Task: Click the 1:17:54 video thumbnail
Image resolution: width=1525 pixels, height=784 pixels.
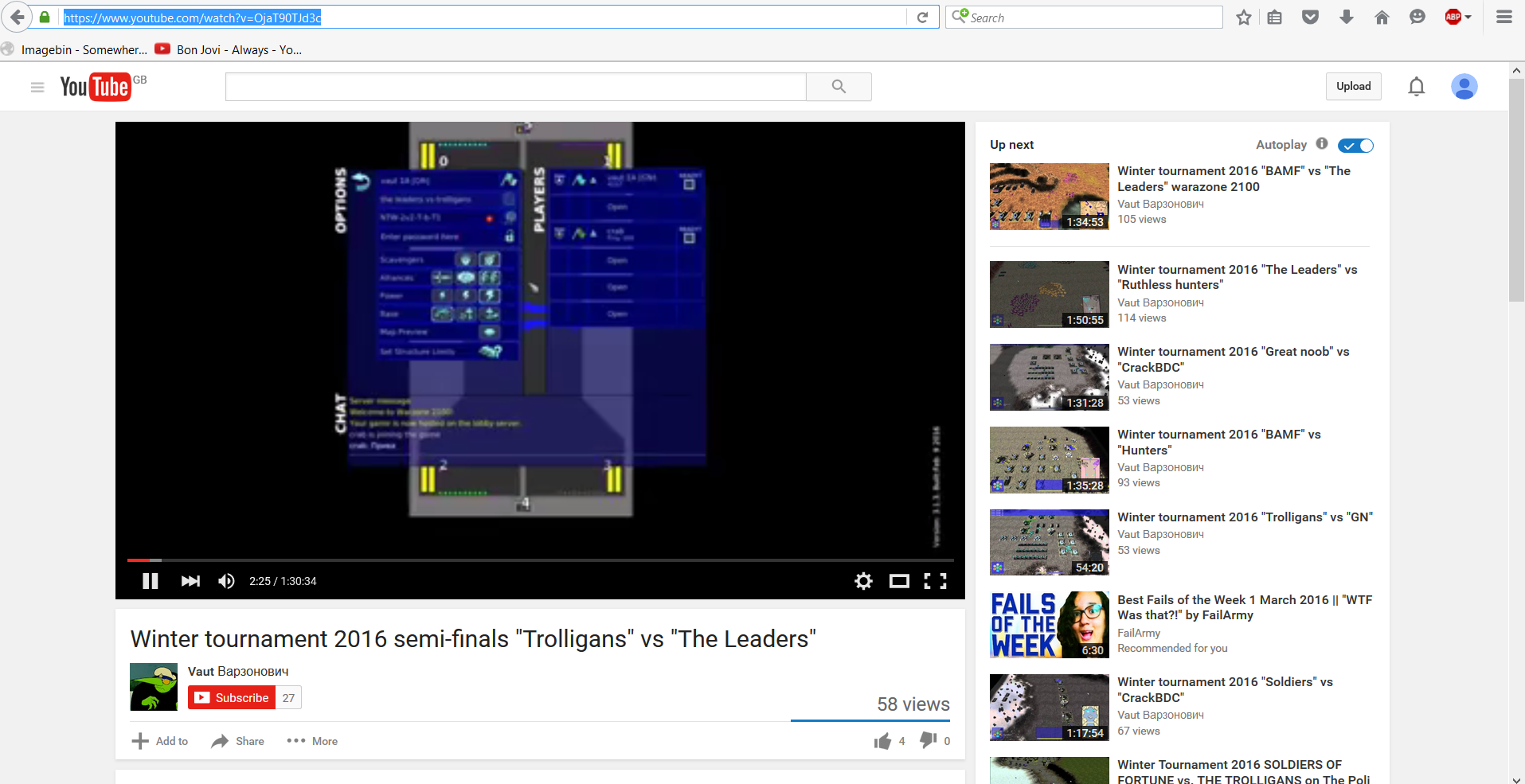Action: click(x=1050, y=708)
